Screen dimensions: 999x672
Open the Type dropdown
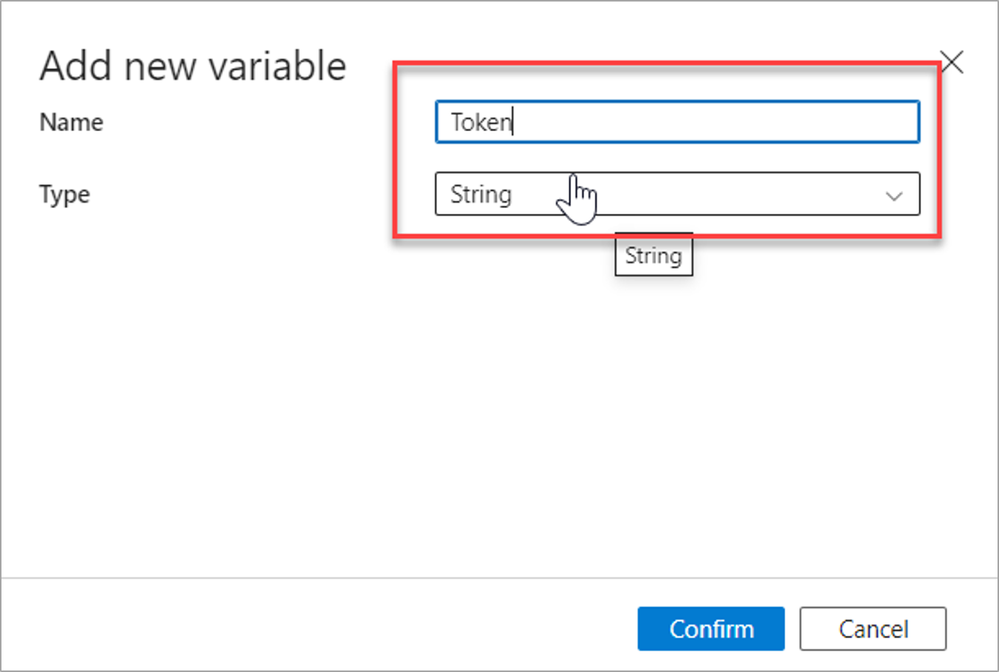(x=677, y=194)
